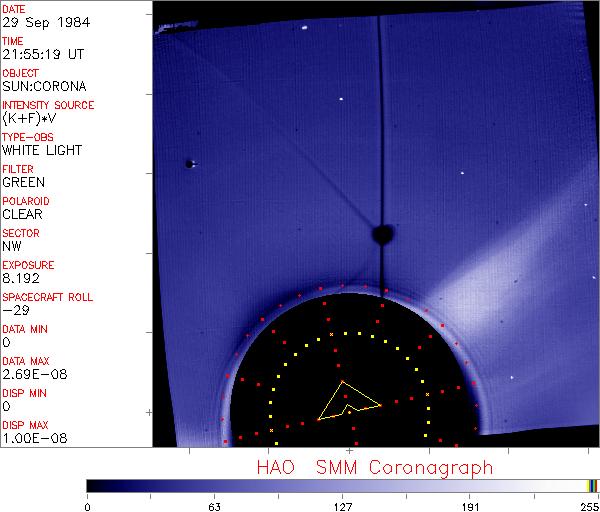Click the "SPACECRAFT ROLL" label
Viewport: 600px width, 512px height.
coord(45,297)
